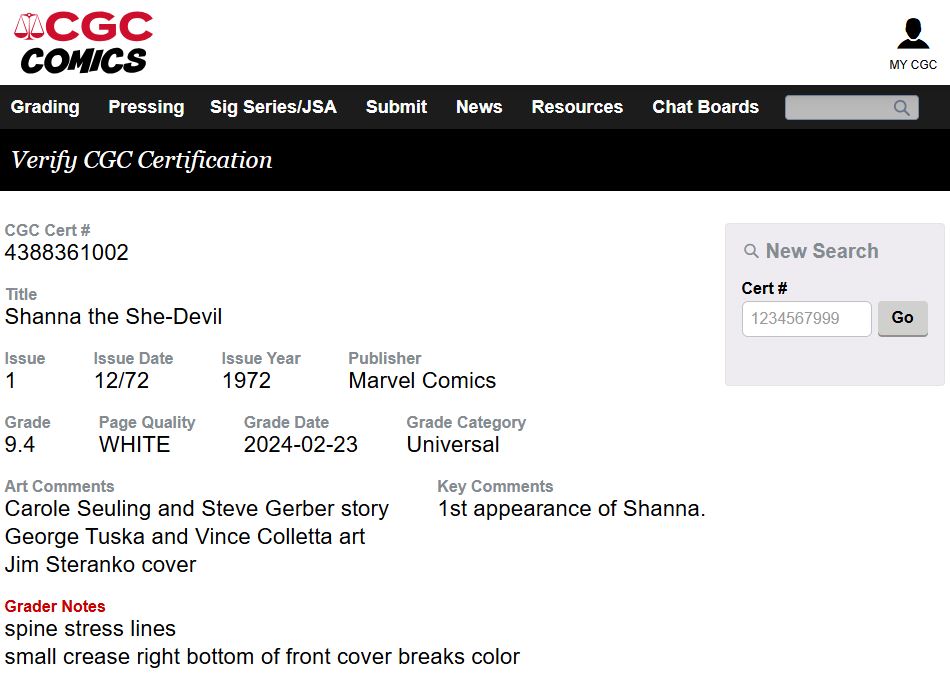Image resolution: width=950 pixels, height=675 pixels.
Task: Click the MY CGC text link
Action: tap(913, 65)
